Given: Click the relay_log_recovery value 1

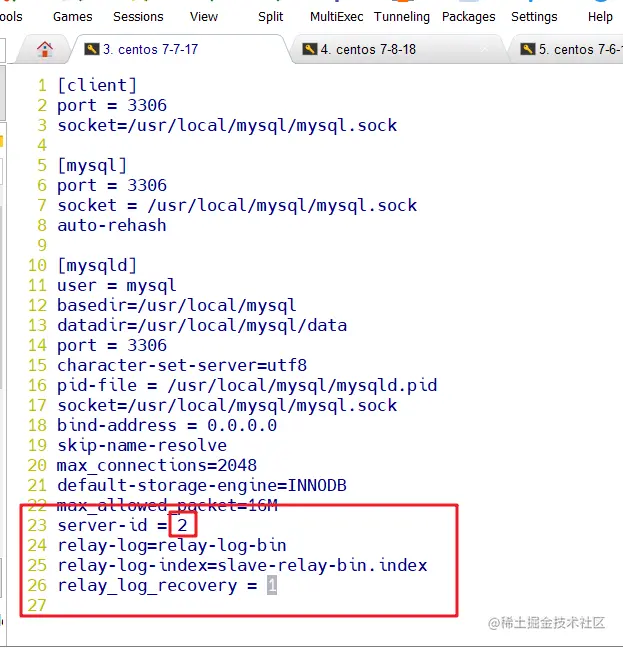Looking at the screenshot, I should 272,586.
